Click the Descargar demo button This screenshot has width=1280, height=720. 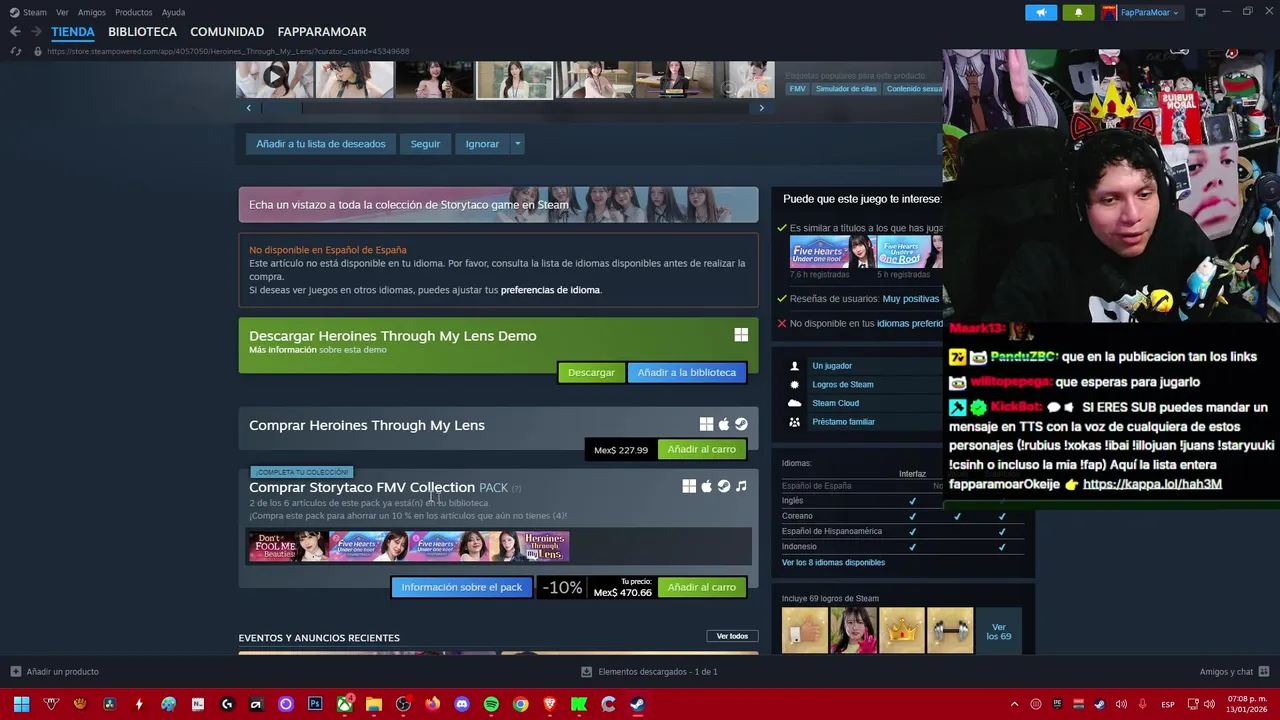591,373
